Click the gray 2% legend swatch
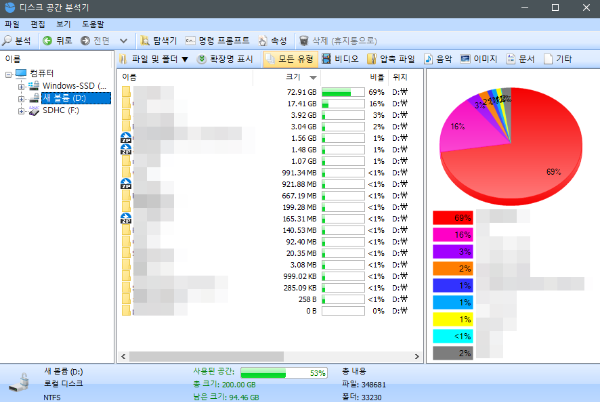 453,353
